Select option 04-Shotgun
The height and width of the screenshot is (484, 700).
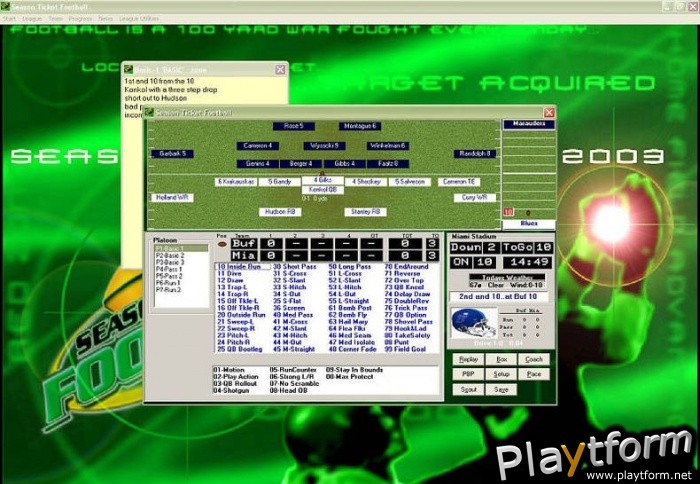click(231, 391)
